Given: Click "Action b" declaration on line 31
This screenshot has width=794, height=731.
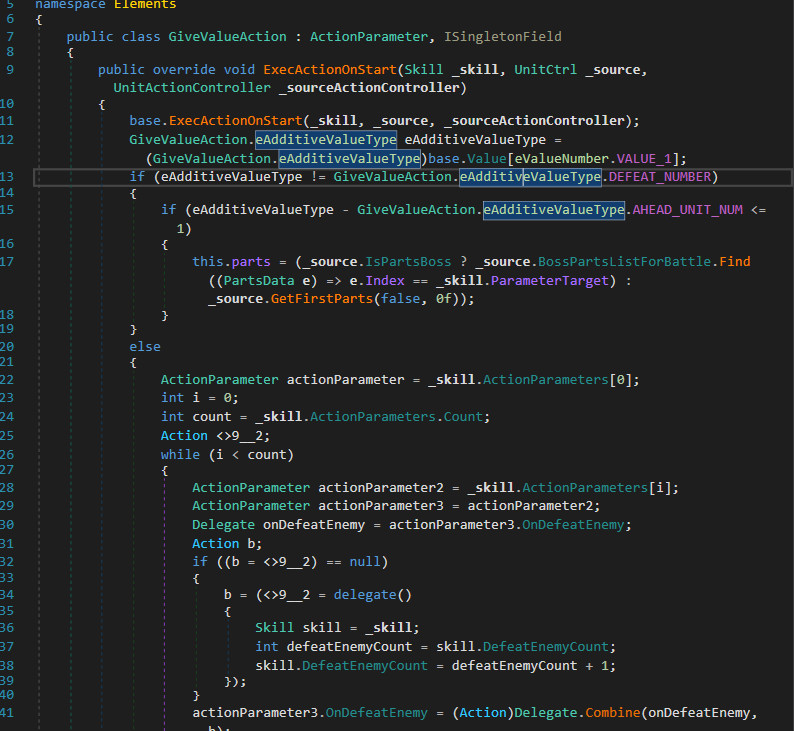Looking at the screenshot, I should (x=227, y=544).
